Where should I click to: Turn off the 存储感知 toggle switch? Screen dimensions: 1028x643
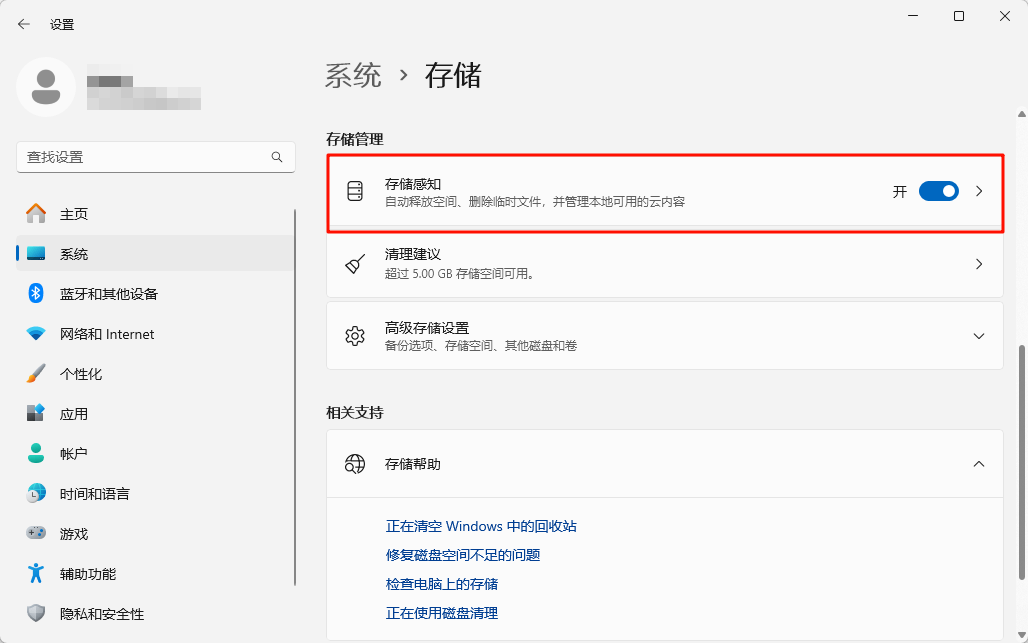(x=938, y=191)
